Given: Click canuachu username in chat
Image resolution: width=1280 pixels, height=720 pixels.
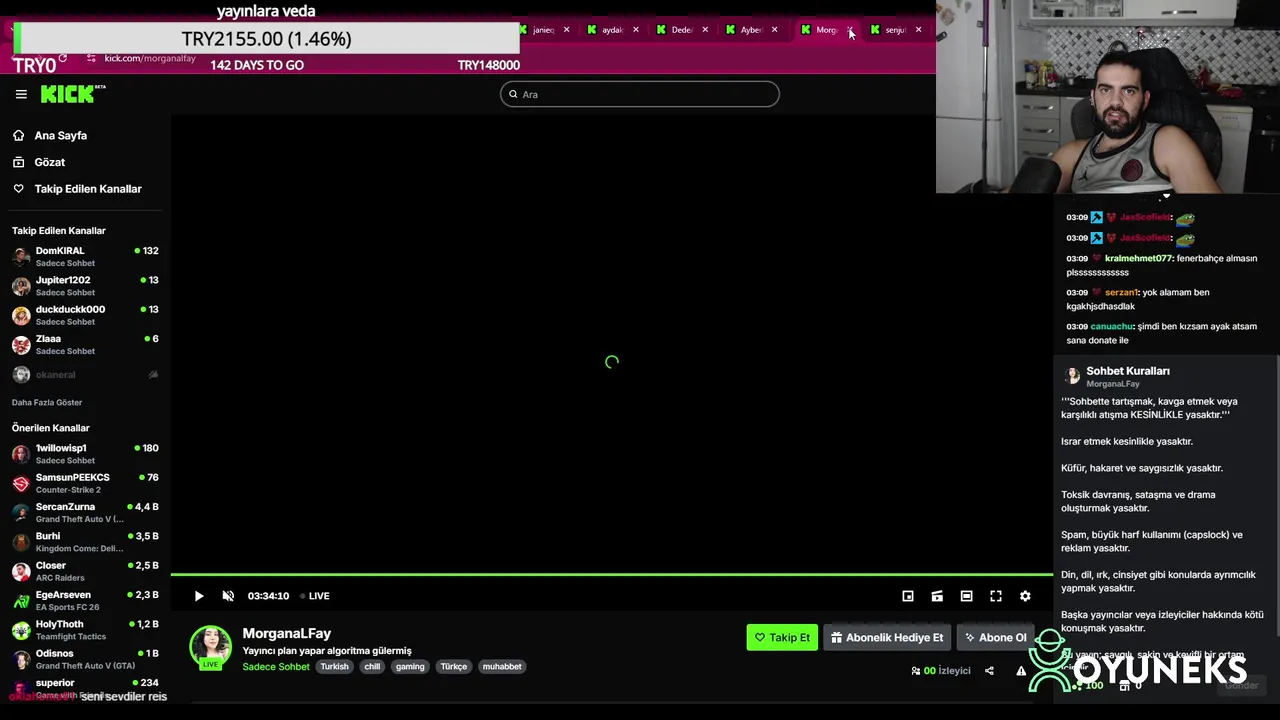Looking at the screenshot, I should pyautogui.click(x=1111, y=326).
